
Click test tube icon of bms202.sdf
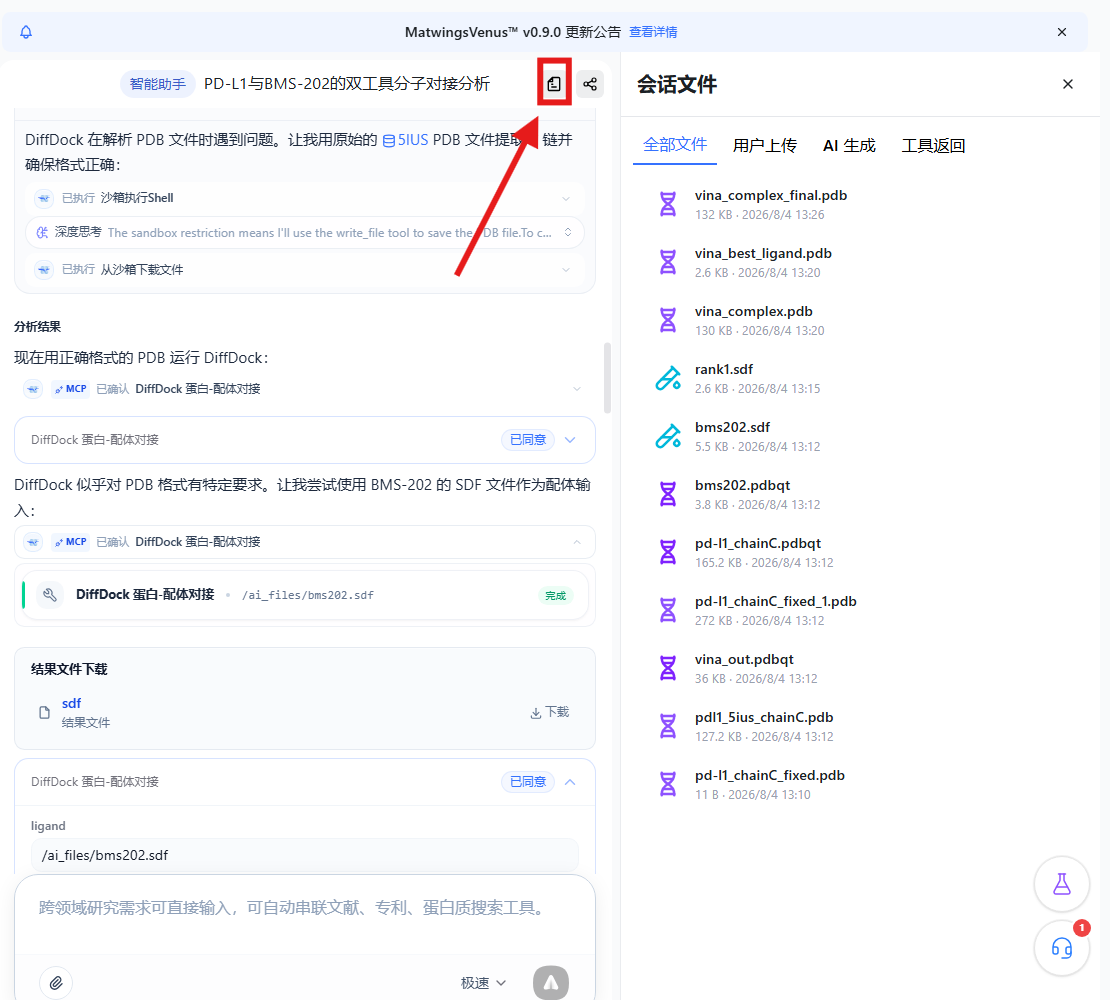click(x=668, y=437)
